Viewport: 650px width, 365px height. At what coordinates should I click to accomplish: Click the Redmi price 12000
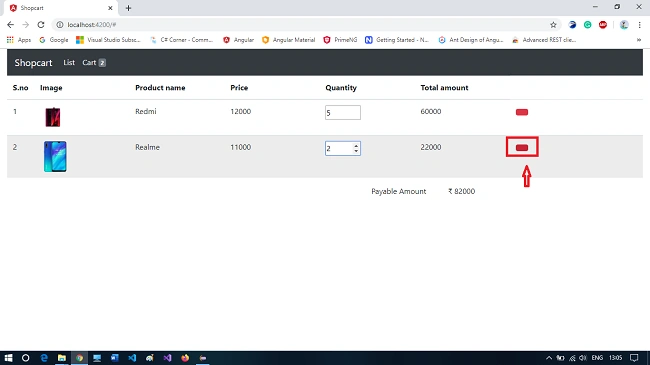coord(240,112)
